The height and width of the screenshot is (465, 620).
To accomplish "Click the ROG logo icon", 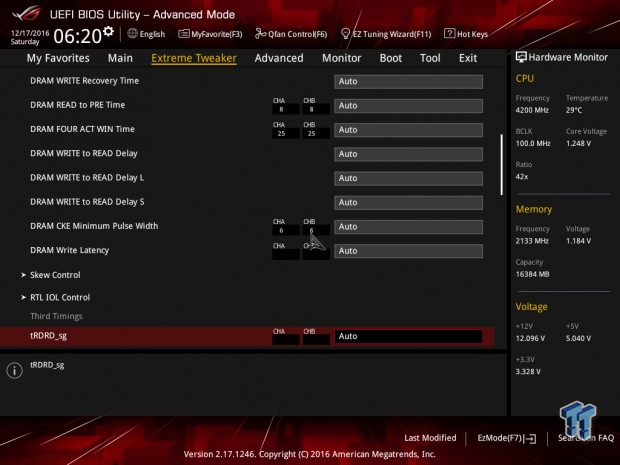I will 26,14.
